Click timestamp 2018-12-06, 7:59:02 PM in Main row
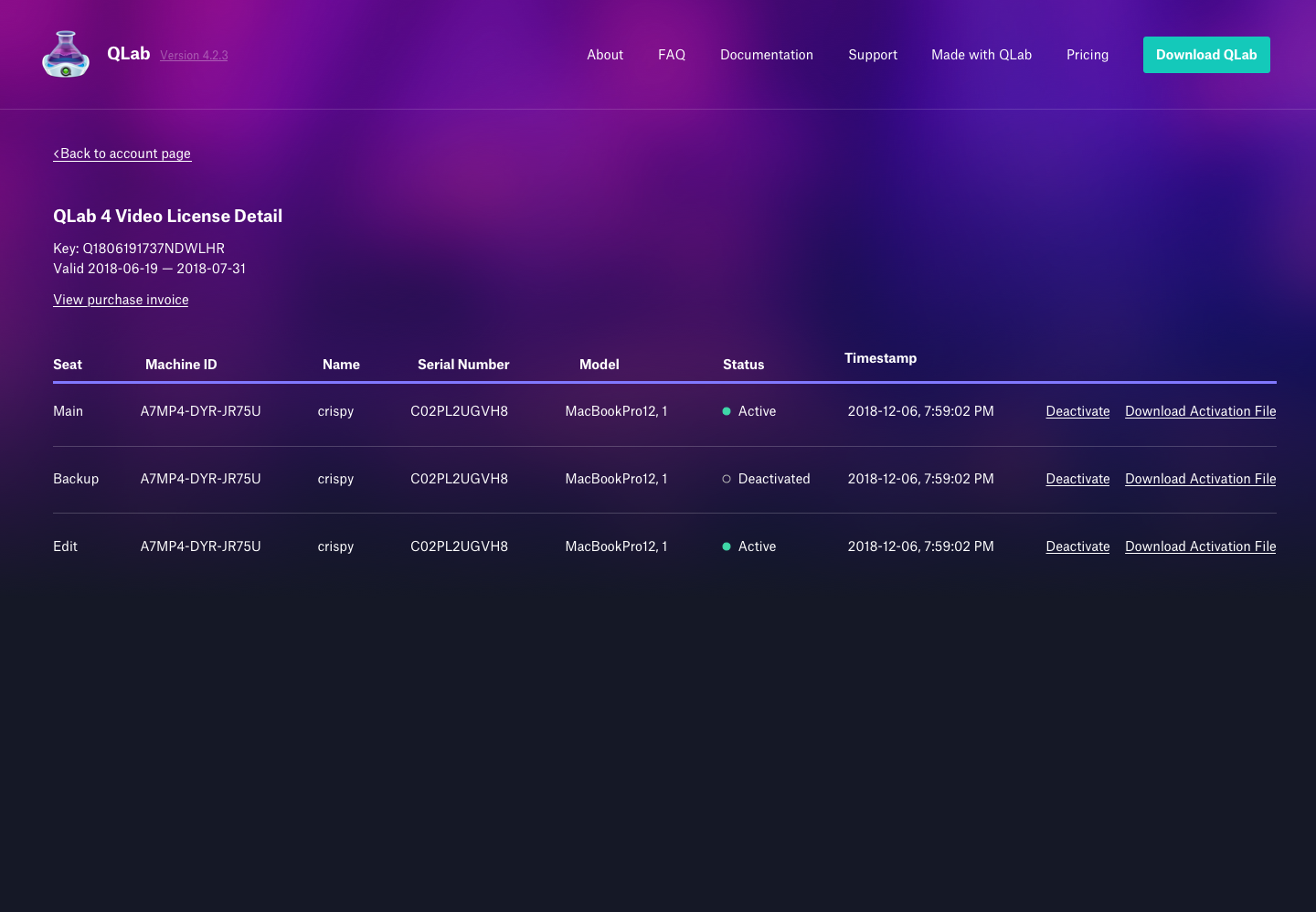The height and width of the screenshot is (912, 1316). 920,411
